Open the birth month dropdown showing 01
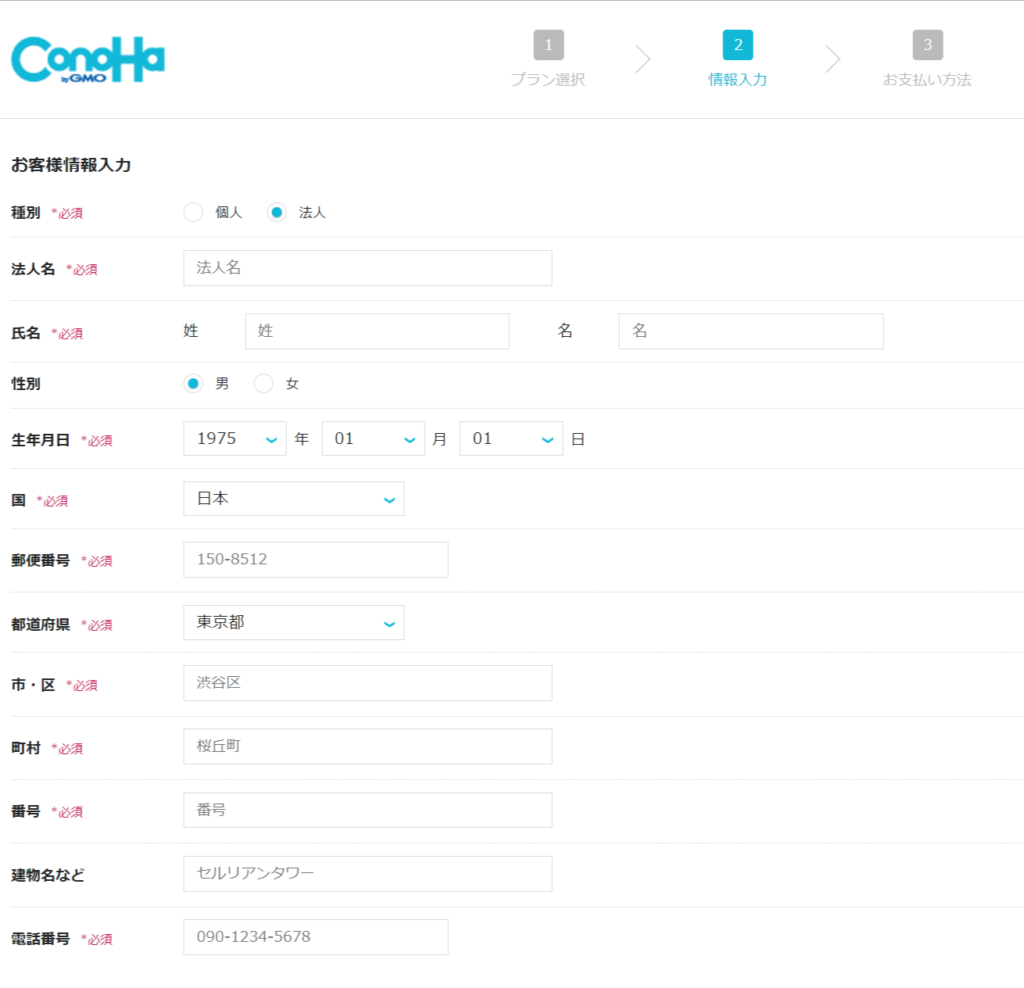This screenshot has width=1024, height=988. coord(372,438)
